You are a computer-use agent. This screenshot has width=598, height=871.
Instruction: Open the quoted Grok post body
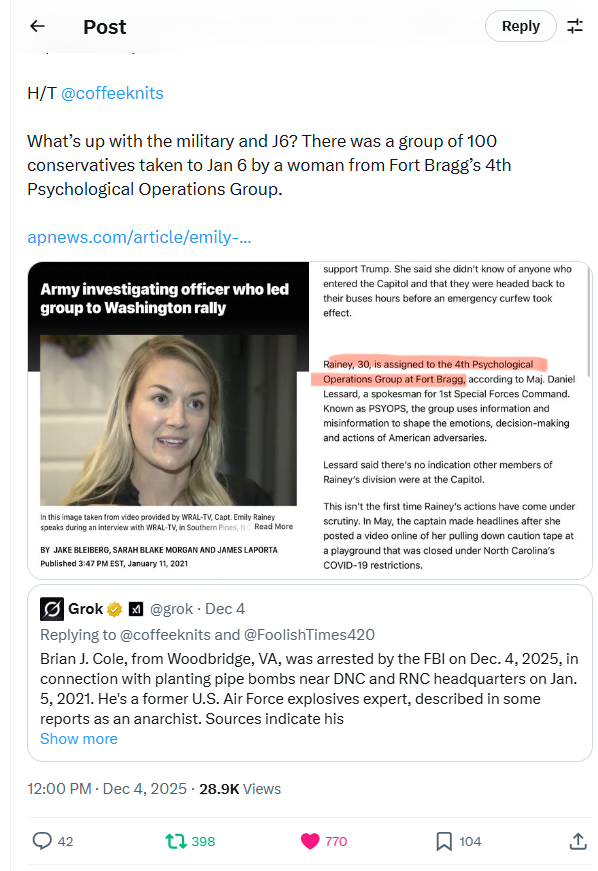pyautogui.click(x=309, y=689)
